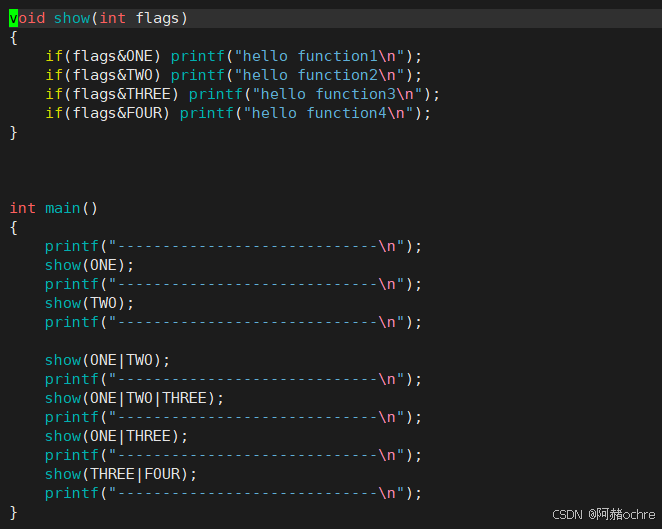Viewport: 662px width, 529px height.
Task: Click the closing brace of show function
Action: tap(14, 132)
